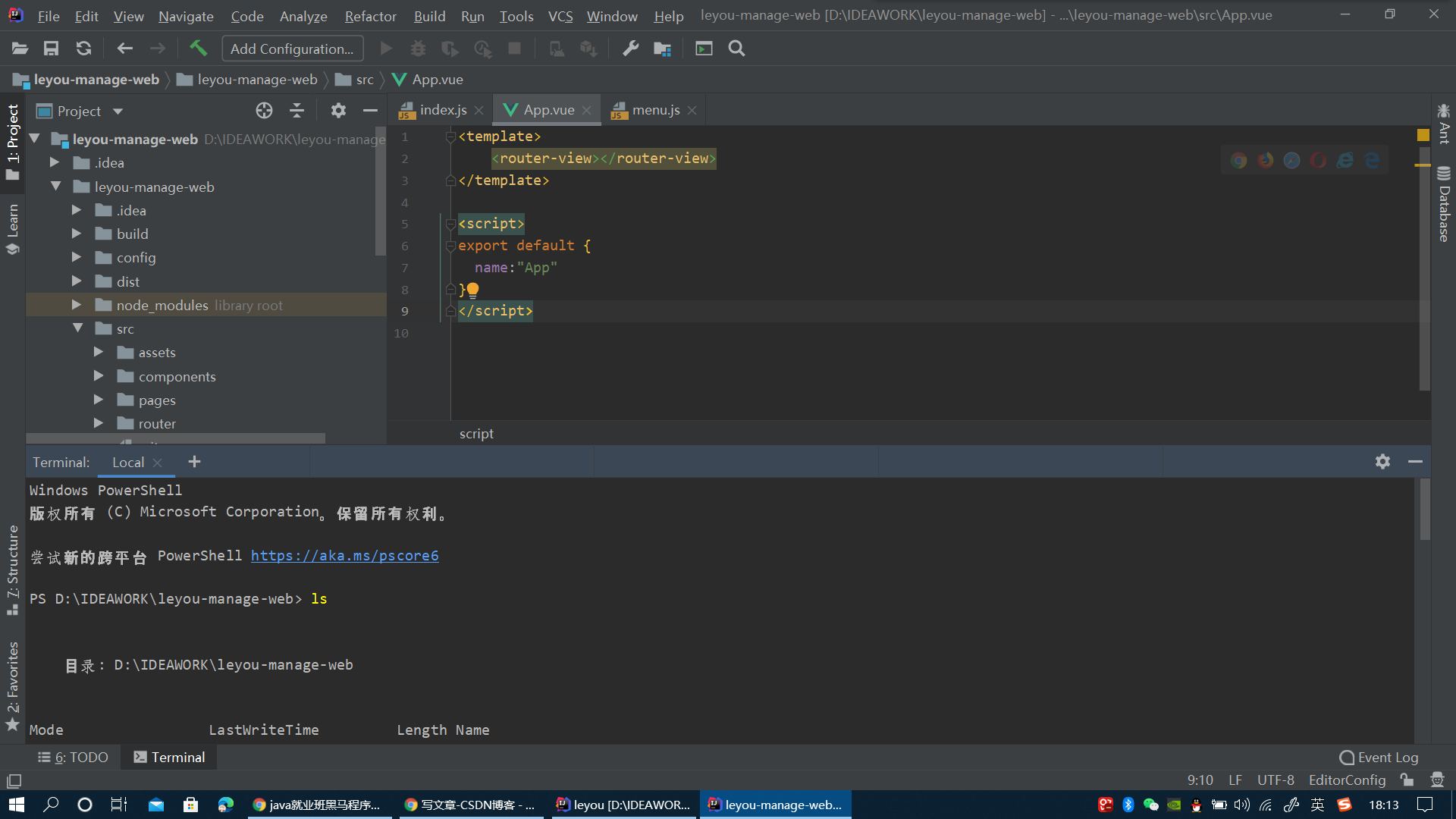
Task: Open the 6: TODO tool window
Action: point(74,757)
